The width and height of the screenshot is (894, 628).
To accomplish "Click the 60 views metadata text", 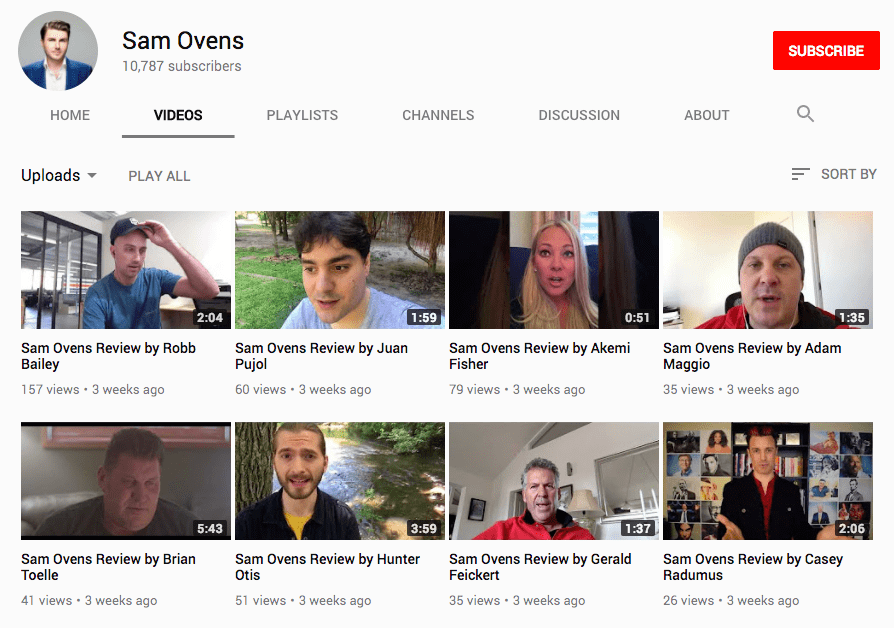I will pos(261,390).
